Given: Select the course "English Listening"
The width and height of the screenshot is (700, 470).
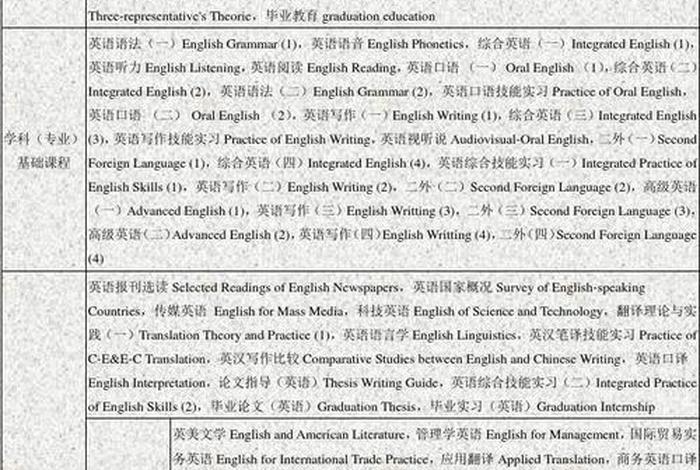Looking at the screenshot, I should point(193,68).
